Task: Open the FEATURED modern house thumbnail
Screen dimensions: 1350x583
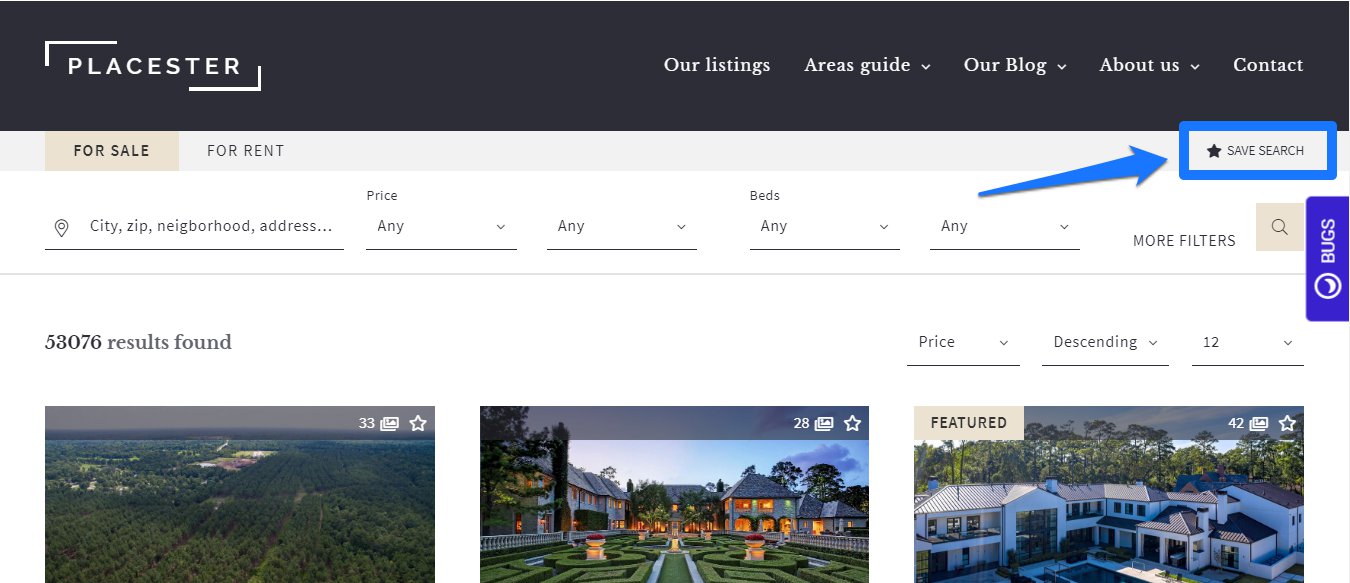Action: point(1109,494)
